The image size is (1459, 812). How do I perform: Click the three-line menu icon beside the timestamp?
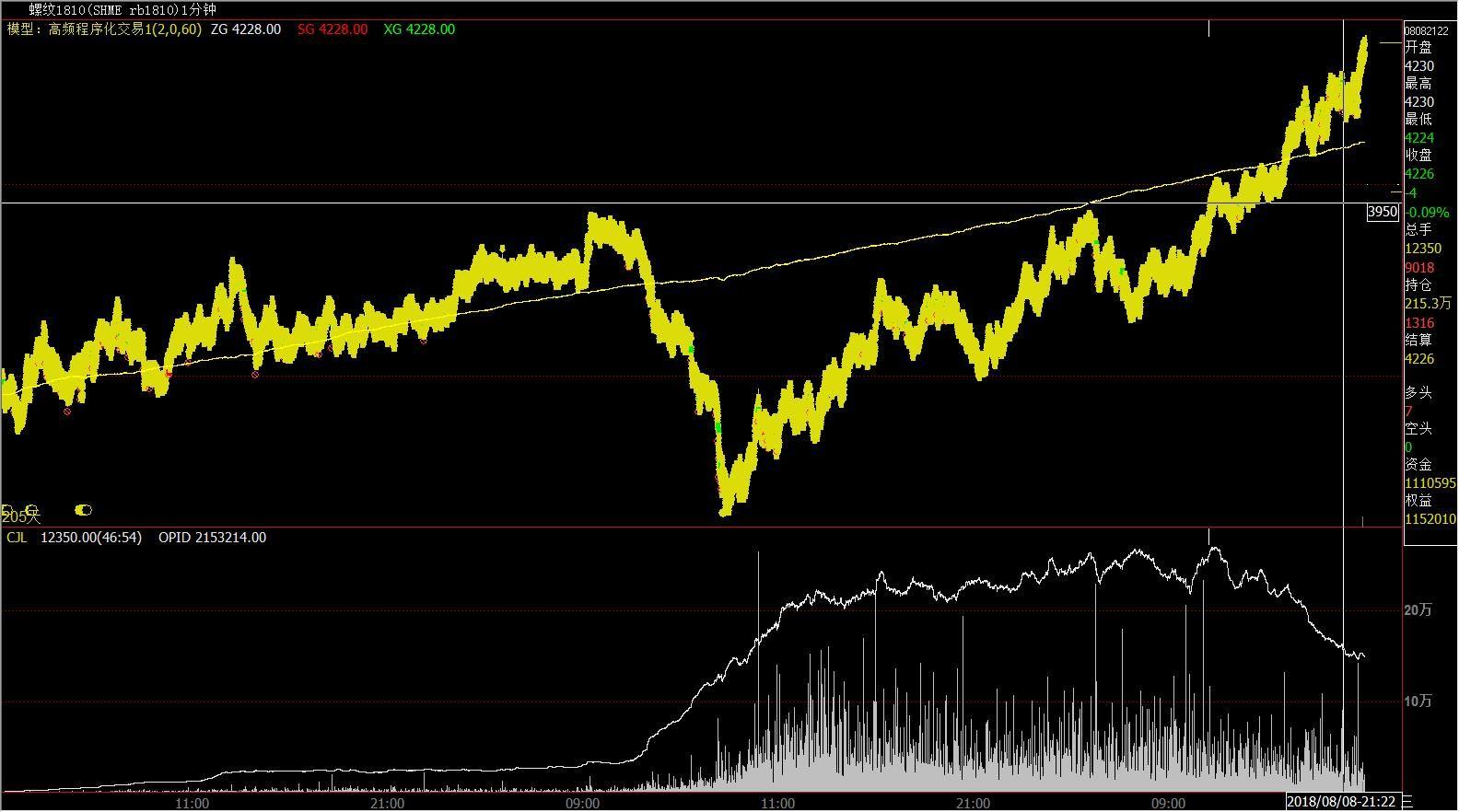[1406, 802]
